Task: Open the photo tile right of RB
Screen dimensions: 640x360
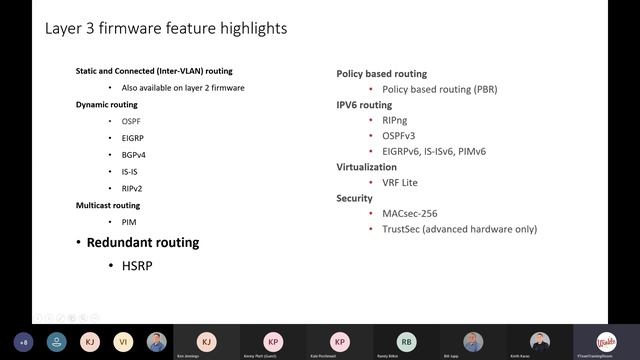Action: [x=473, y=342]
